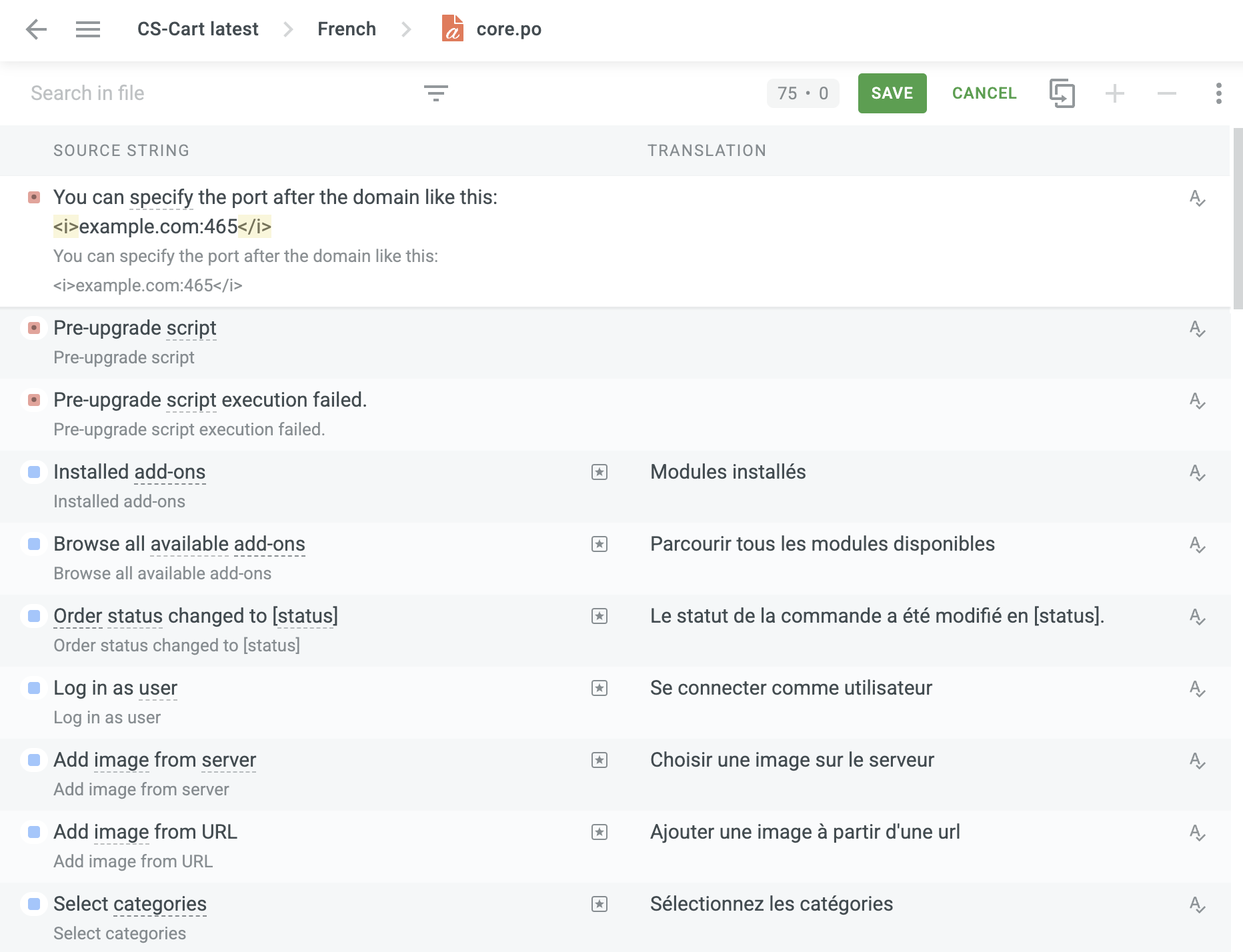
Task: Click spellcheck icon for Pre-upgrade script row
Action: pos(1197,329)
